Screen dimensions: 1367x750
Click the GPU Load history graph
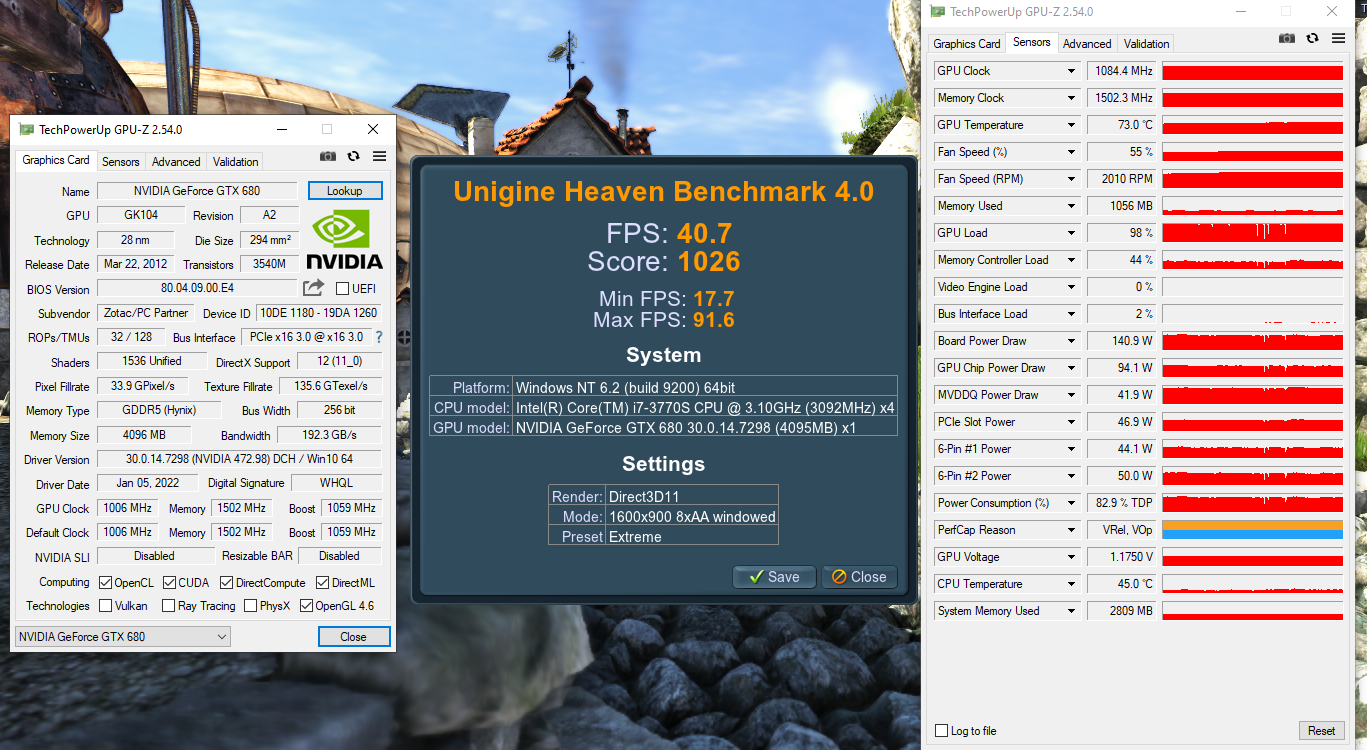click(x=1253, y=233)
